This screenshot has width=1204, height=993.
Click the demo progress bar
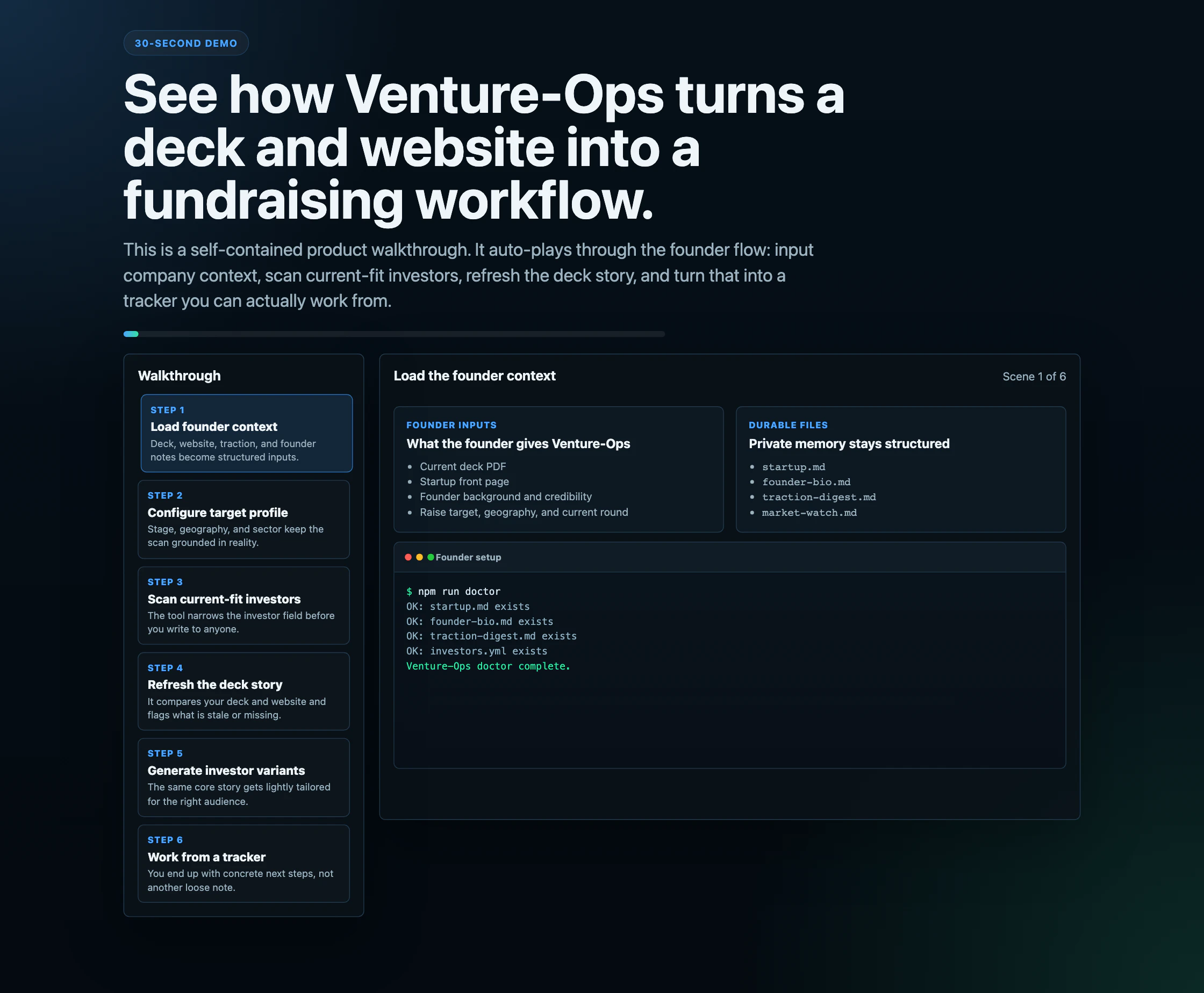pyautogui.click(x=395, y=334)
